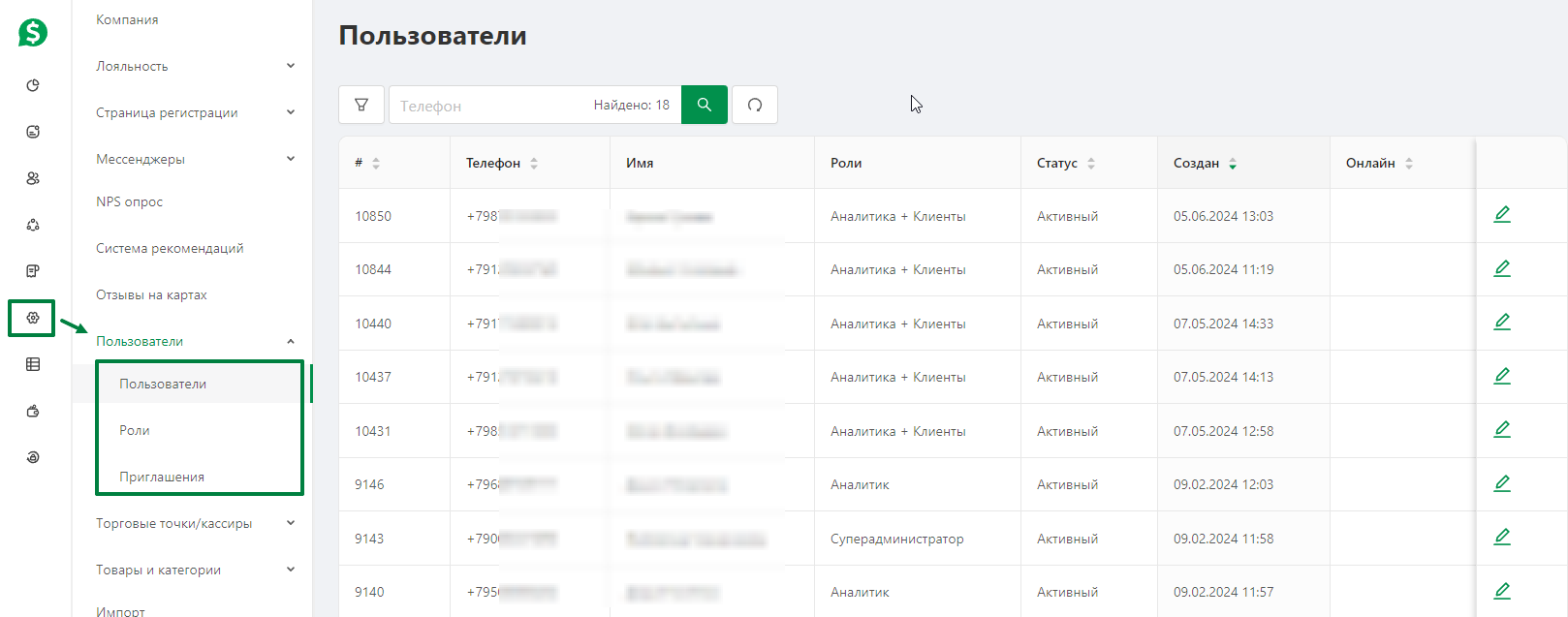Sort by Создан column arrows
The width and height of the screenshot is (1568, 617).
pyautogui.click(x=1233, y=164)
